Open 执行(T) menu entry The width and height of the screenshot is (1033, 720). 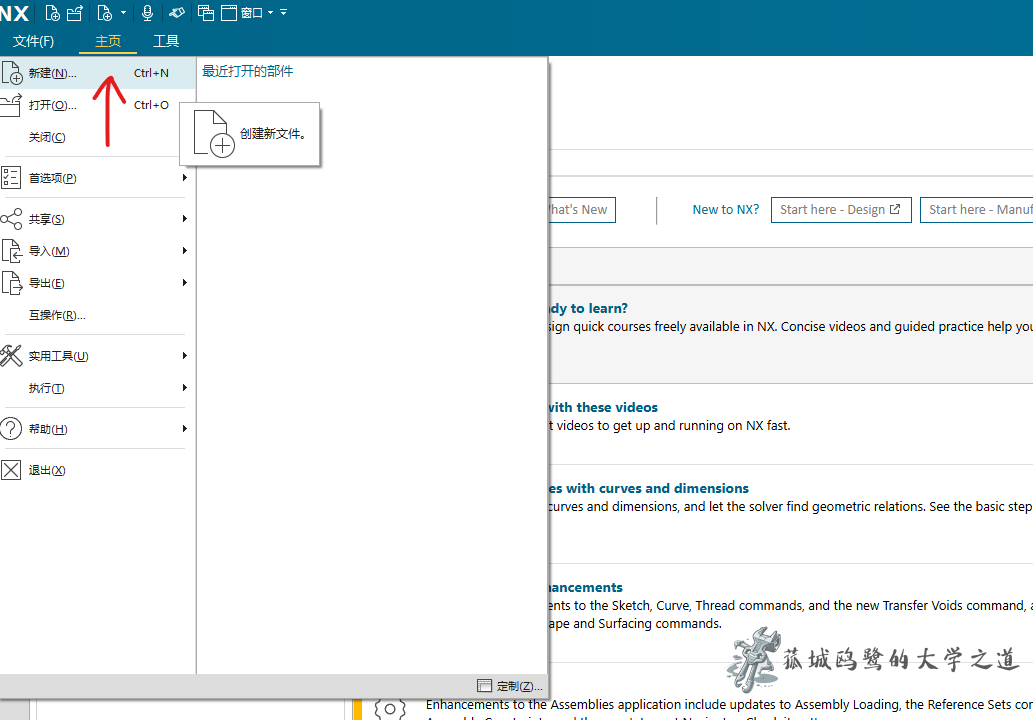98,388
